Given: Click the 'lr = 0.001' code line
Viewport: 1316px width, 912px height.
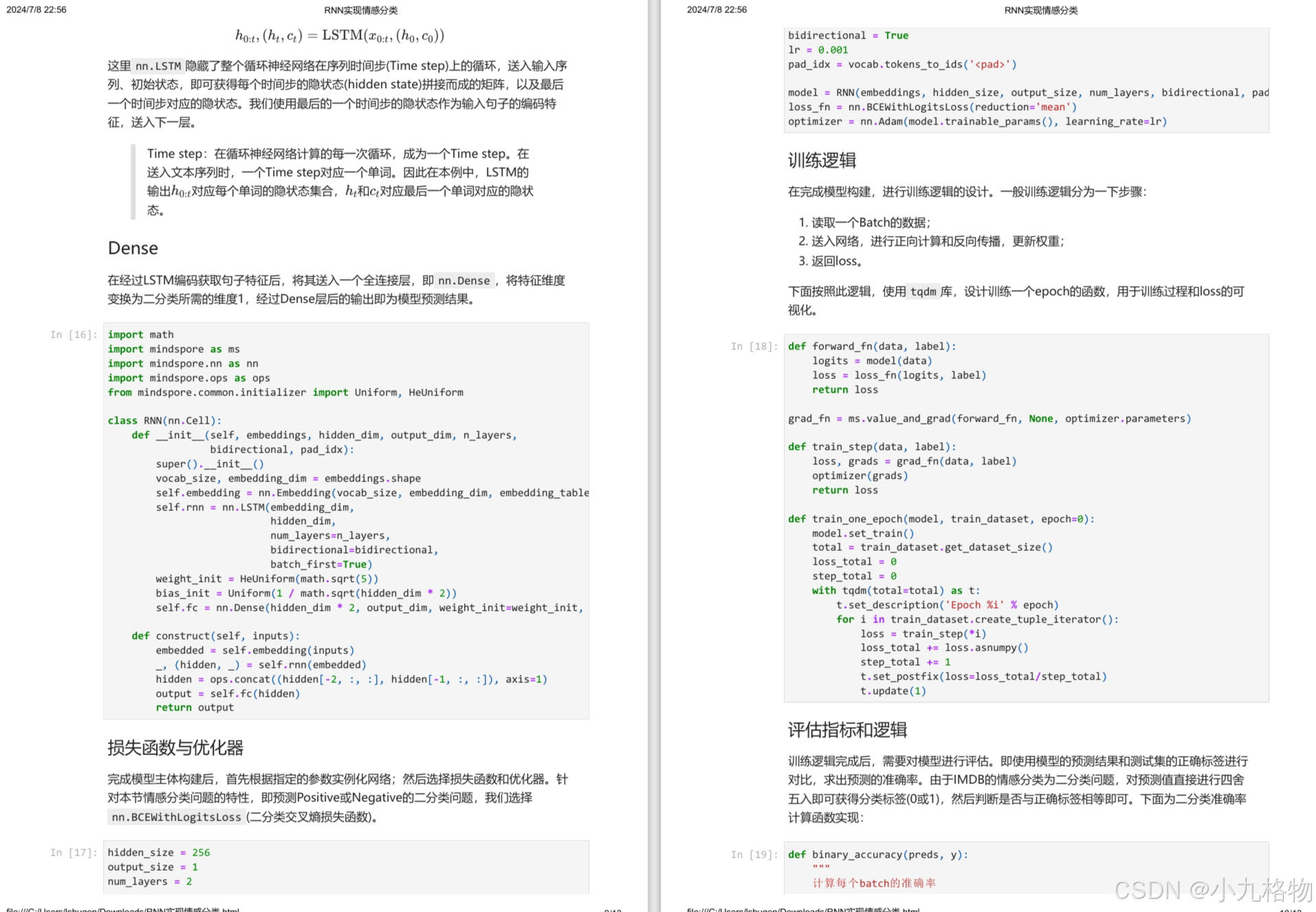Looking at the screenshot, I should [818, 50].
